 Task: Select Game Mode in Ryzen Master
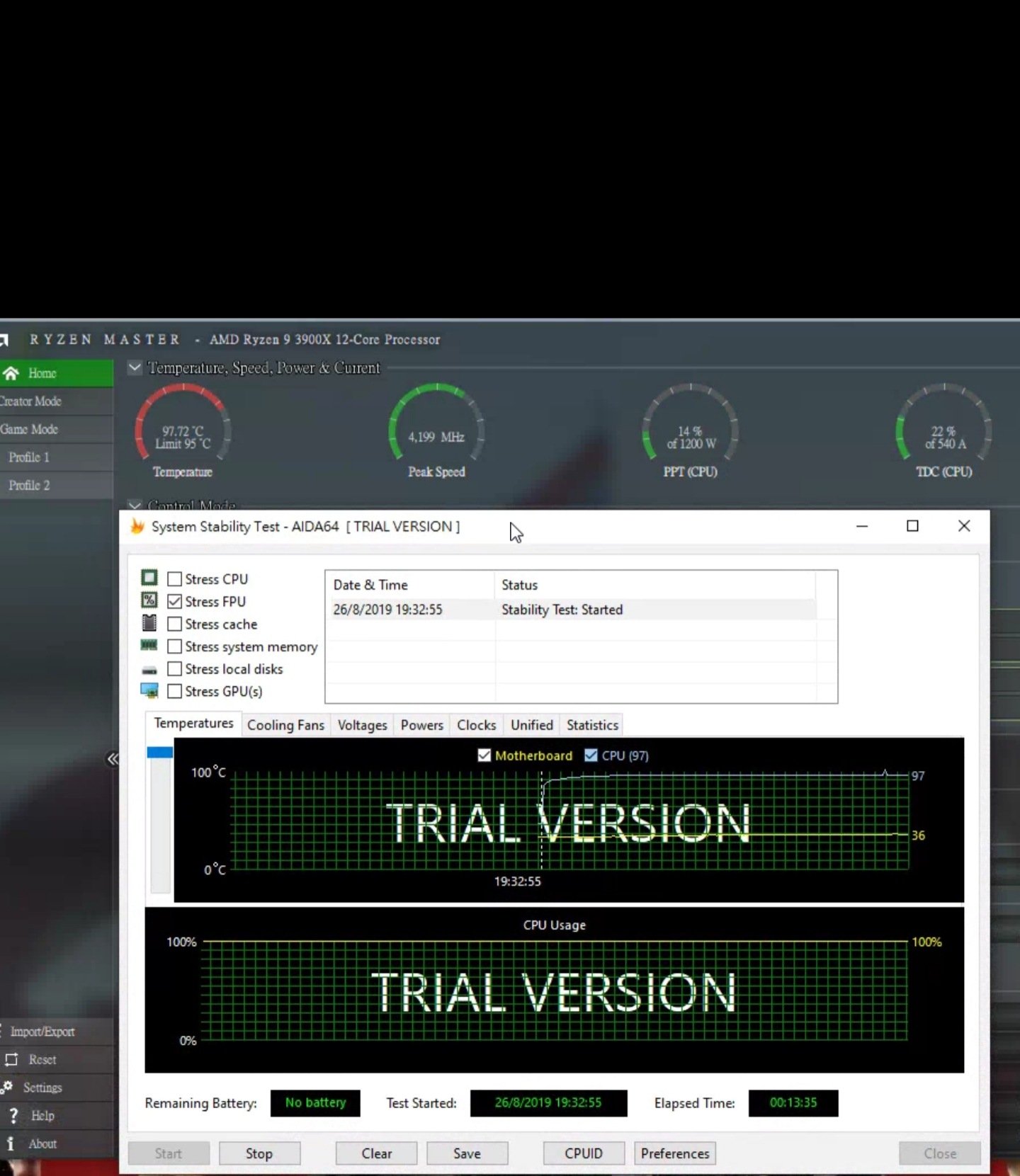[x=56, y=429]
